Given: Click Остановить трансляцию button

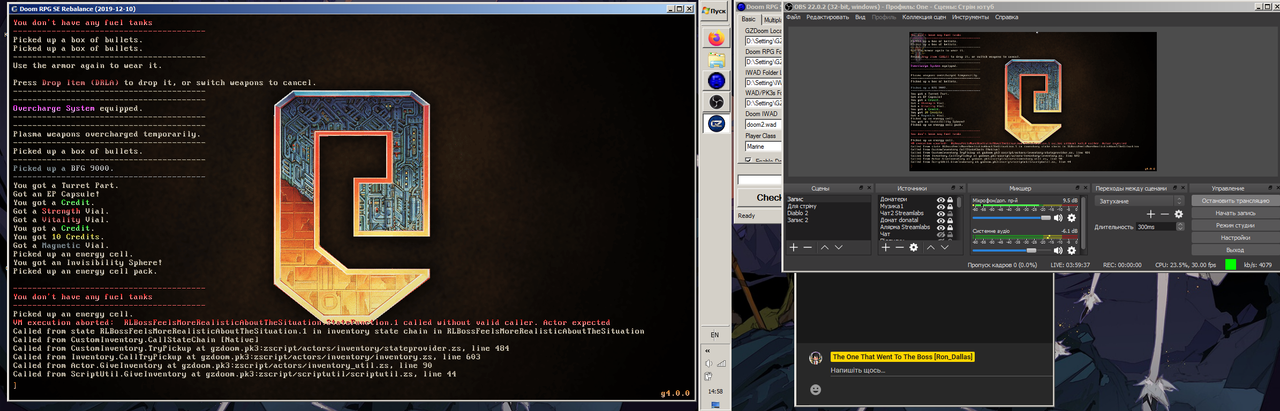Looking at the screenshot, I should tap(1235, 201).
